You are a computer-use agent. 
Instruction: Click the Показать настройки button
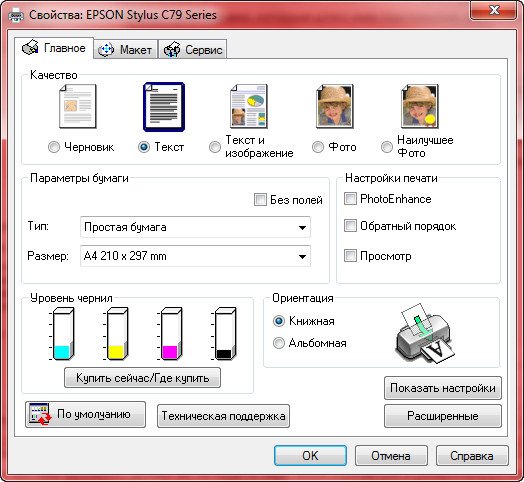443,388
